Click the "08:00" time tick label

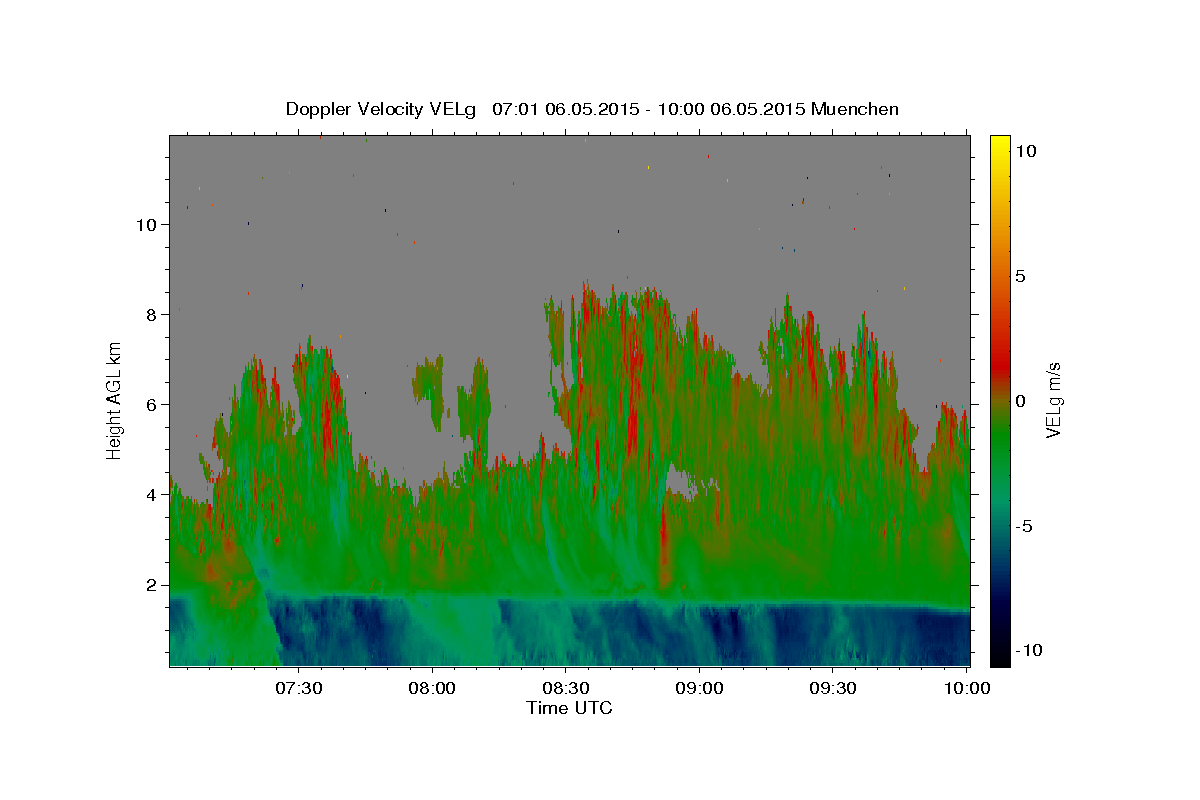click(x=433, y=688)
